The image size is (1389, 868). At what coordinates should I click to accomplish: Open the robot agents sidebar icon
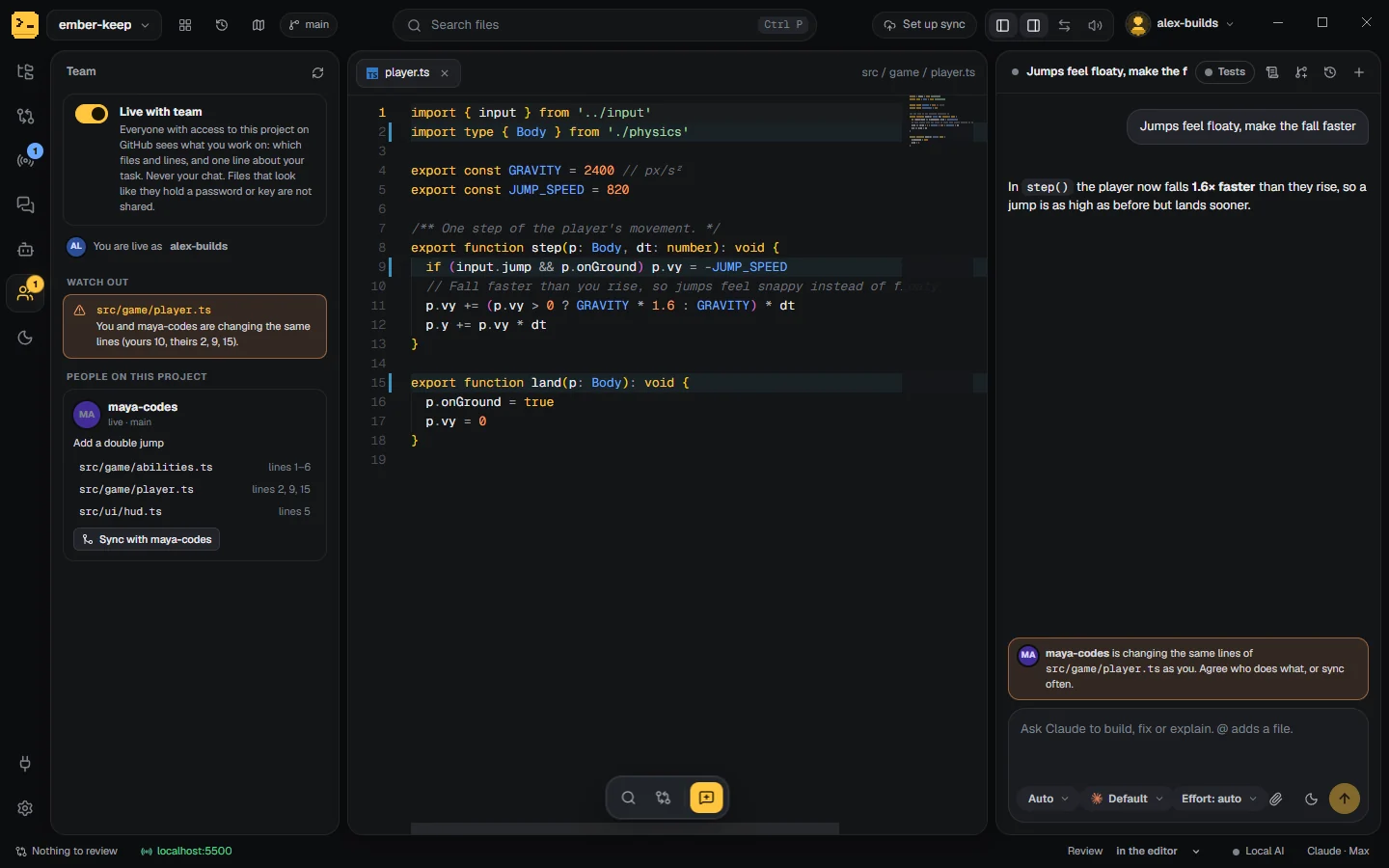[26, 249]
